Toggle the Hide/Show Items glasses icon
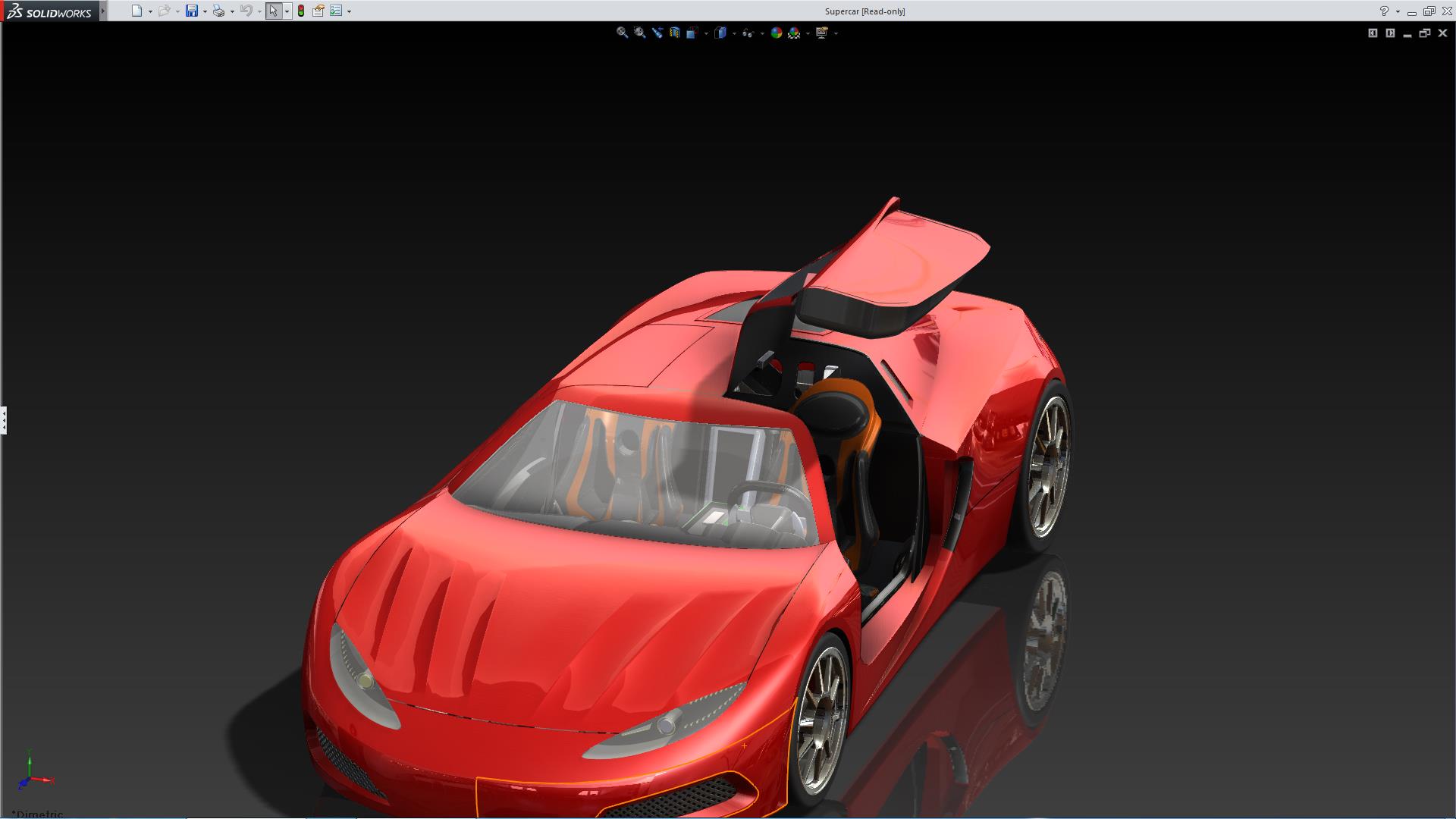Viewport: 1456px width, 819px height. point(748,33)
